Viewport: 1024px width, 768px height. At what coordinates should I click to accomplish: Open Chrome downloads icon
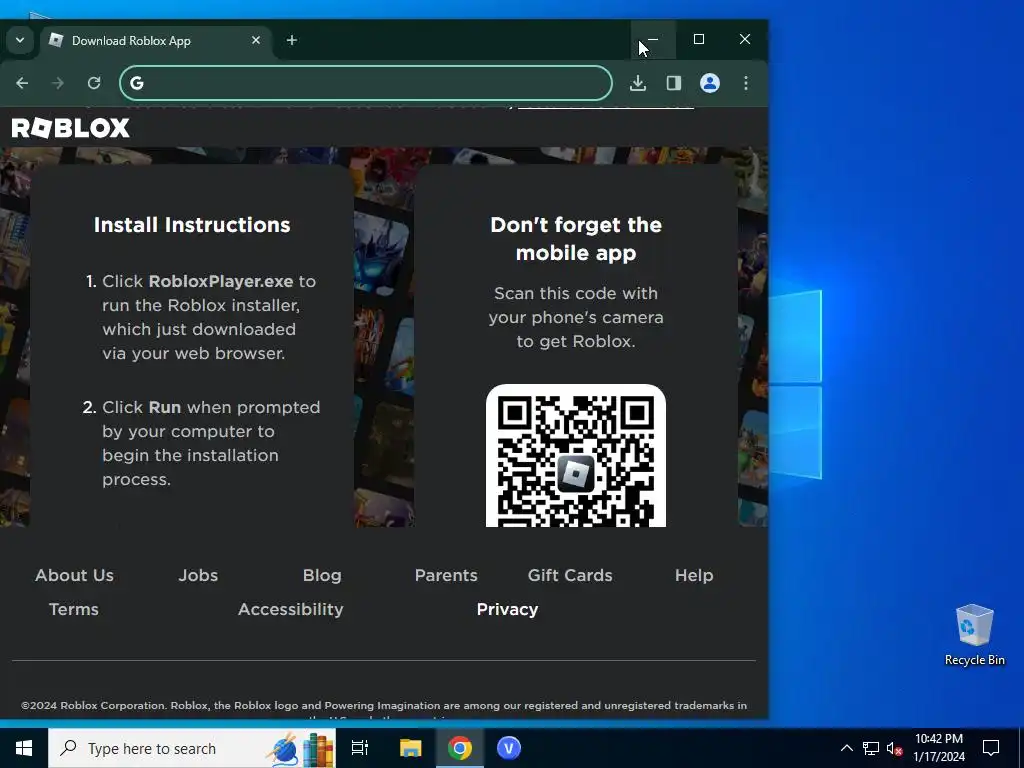pos(638,83)
